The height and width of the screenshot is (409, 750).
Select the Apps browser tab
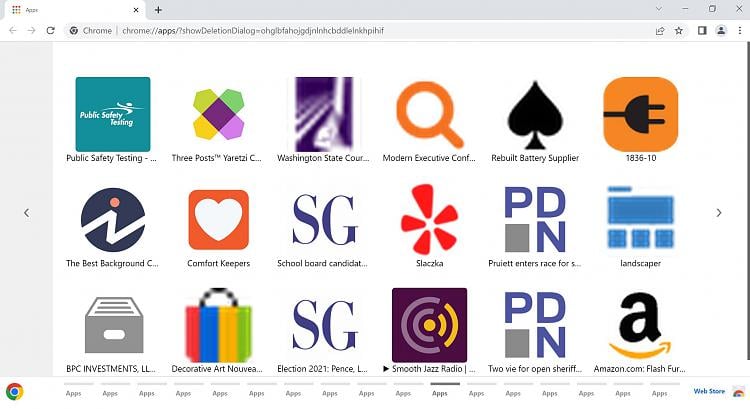click(74, 10)
